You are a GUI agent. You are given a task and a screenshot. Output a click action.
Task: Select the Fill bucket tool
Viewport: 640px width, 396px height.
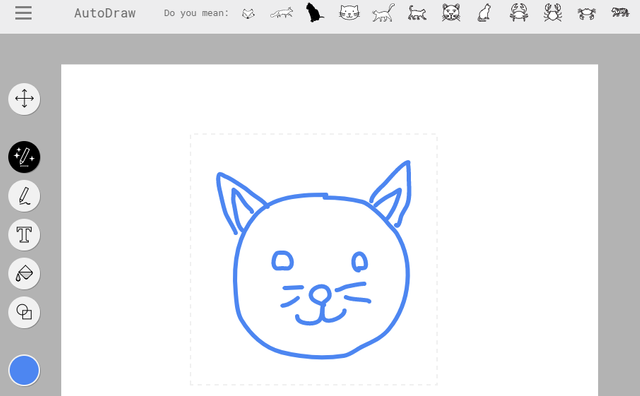(24, 274)
